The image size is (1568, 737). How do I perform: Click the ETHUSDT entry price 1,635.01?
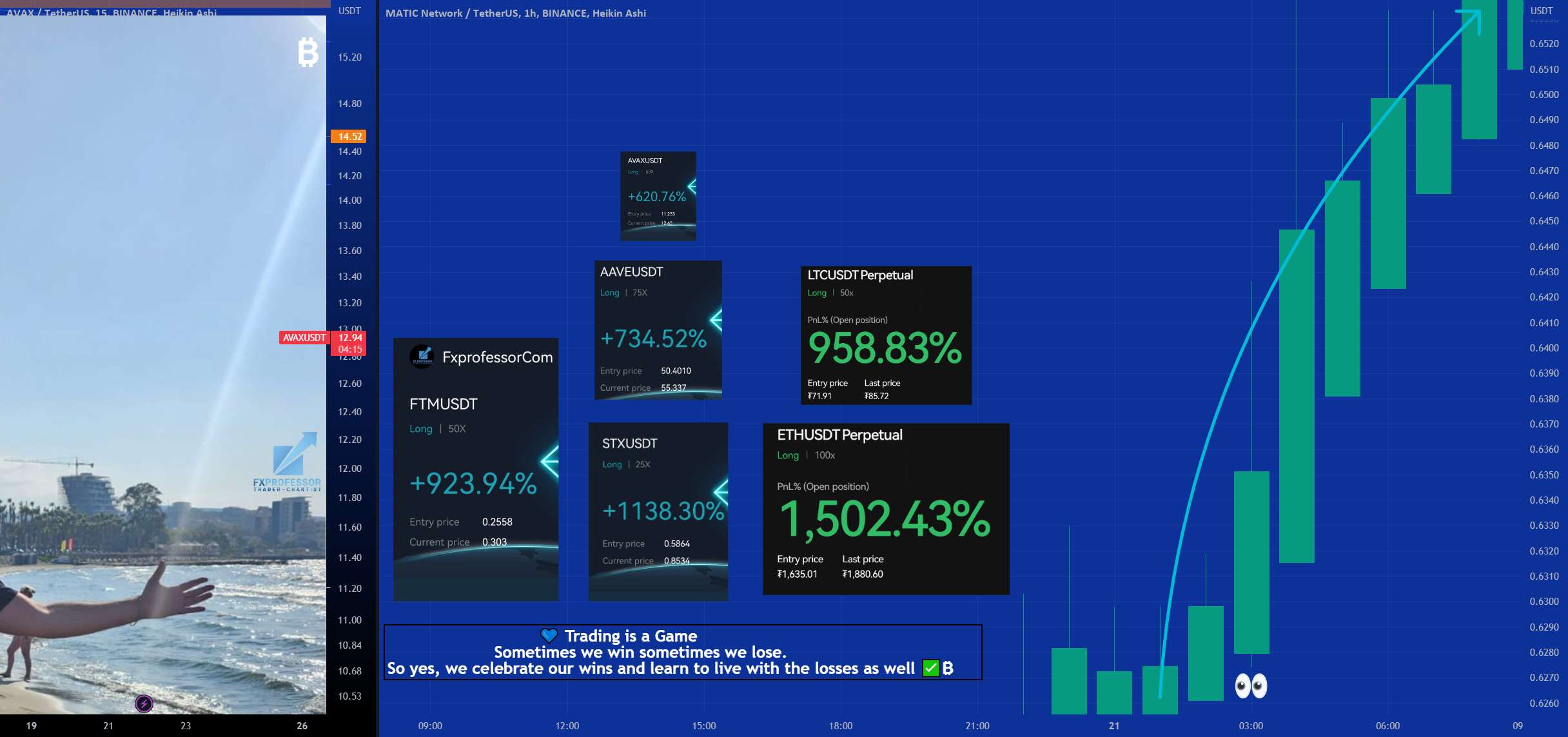click(x=797, y=574)
